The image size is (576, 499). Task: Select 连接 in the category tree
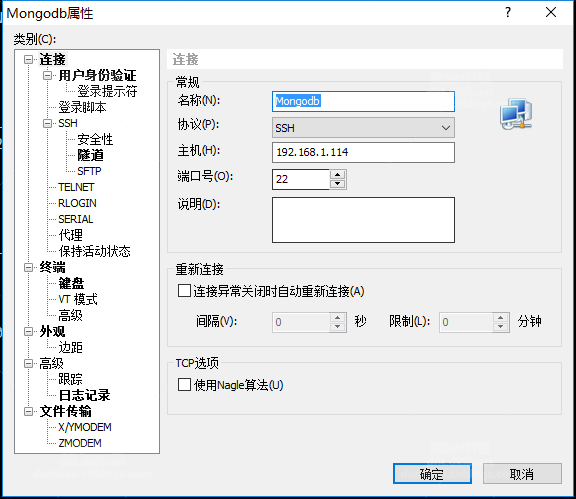click(x=52, y=60)
